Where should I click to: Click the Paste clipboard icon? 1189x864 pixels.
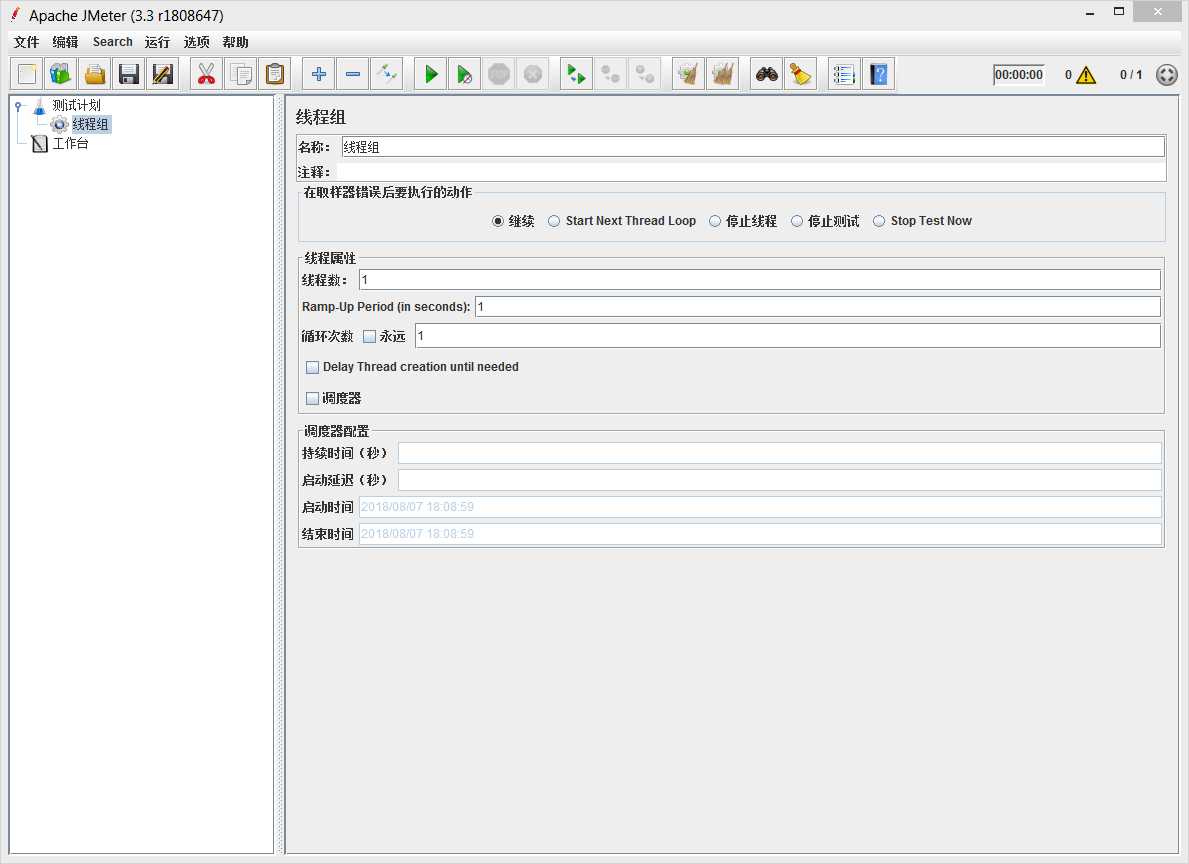click(x=275, y=74)
